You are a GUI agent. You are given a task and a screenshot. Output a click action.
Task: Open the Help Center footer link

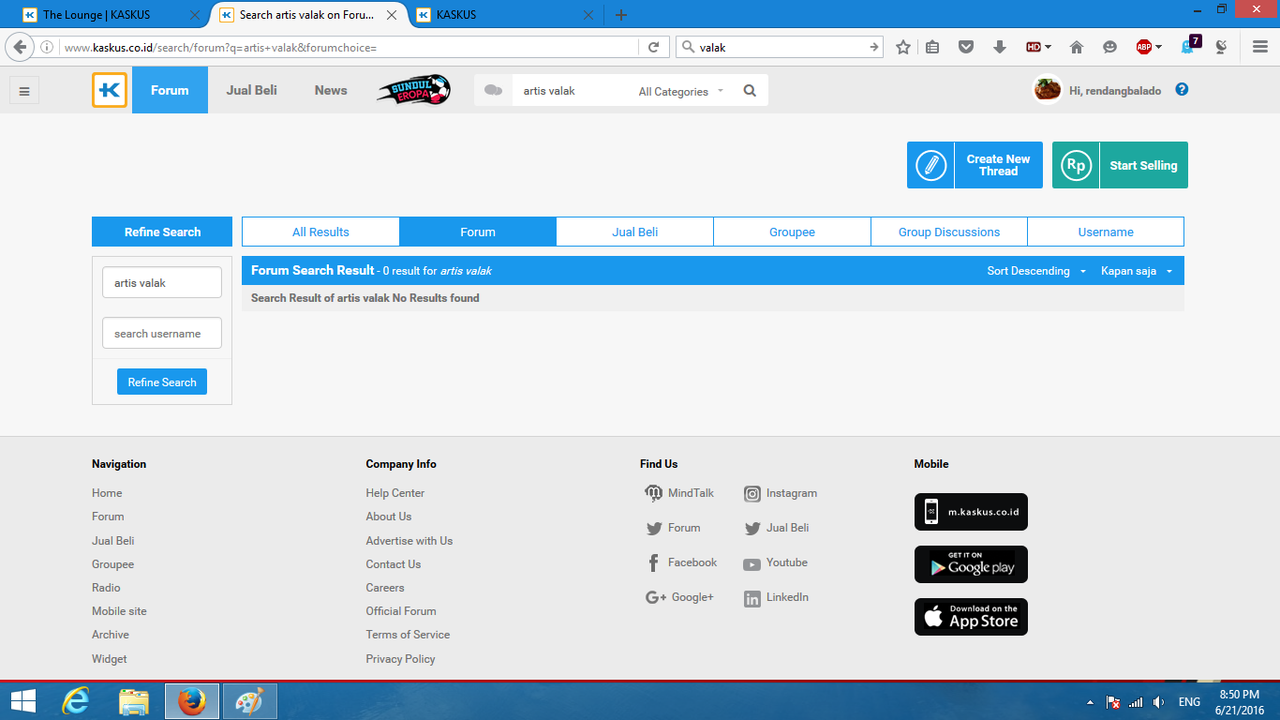pyautogui.click(x=395, y=493)
